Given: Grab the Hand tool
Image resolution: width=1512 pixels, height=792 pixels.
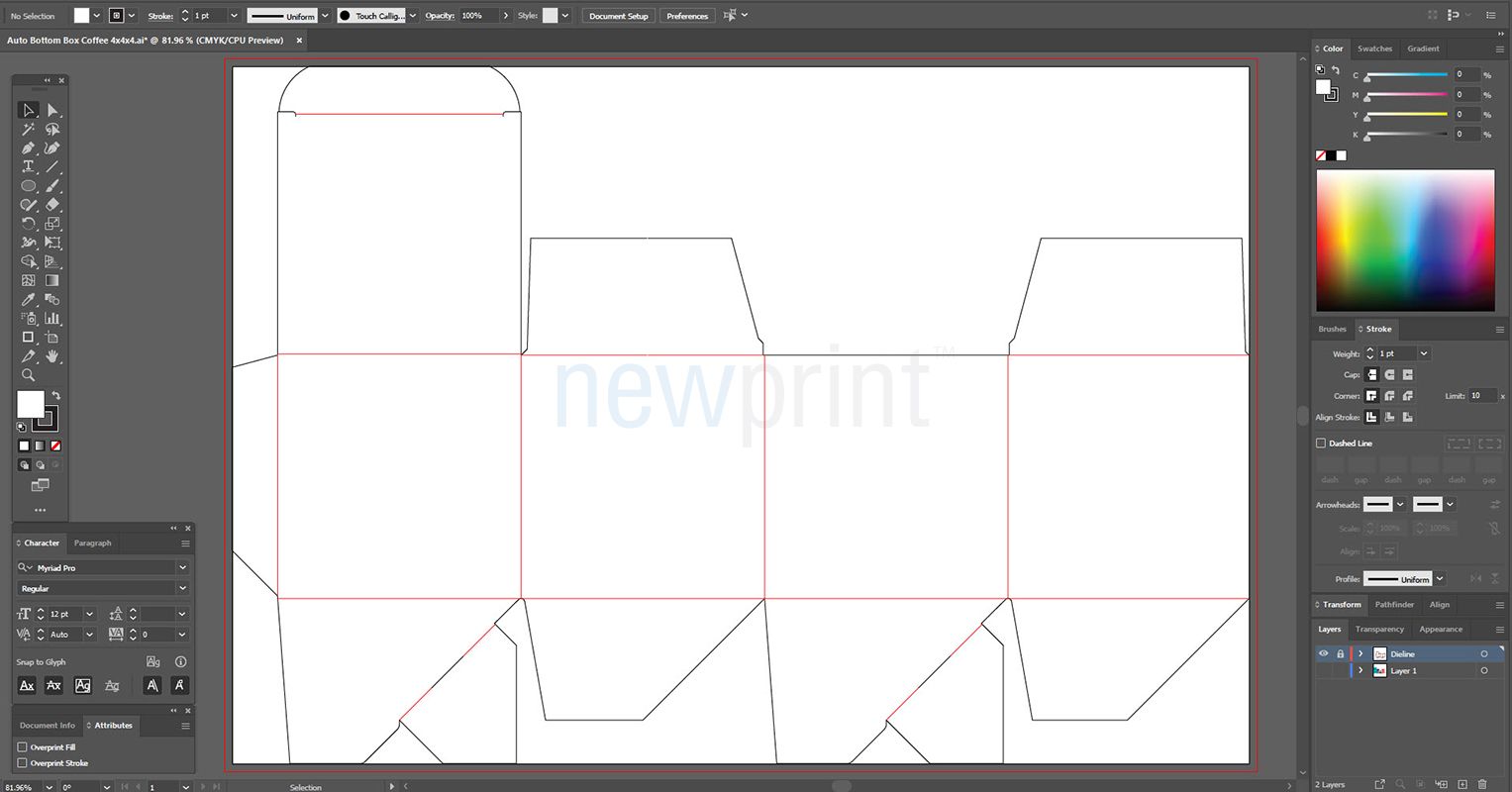Looking at the screenshot, I should tap(52, 356).
